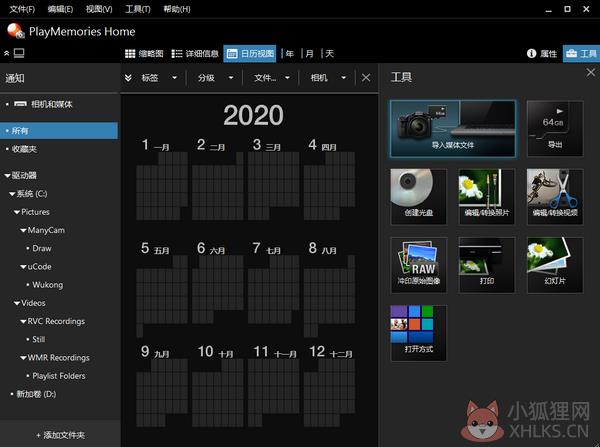Screen dimensions: 600x447
Task: Select the 10 十月 October calendar block
Action: pyautogui.click(x=218, y=385)
